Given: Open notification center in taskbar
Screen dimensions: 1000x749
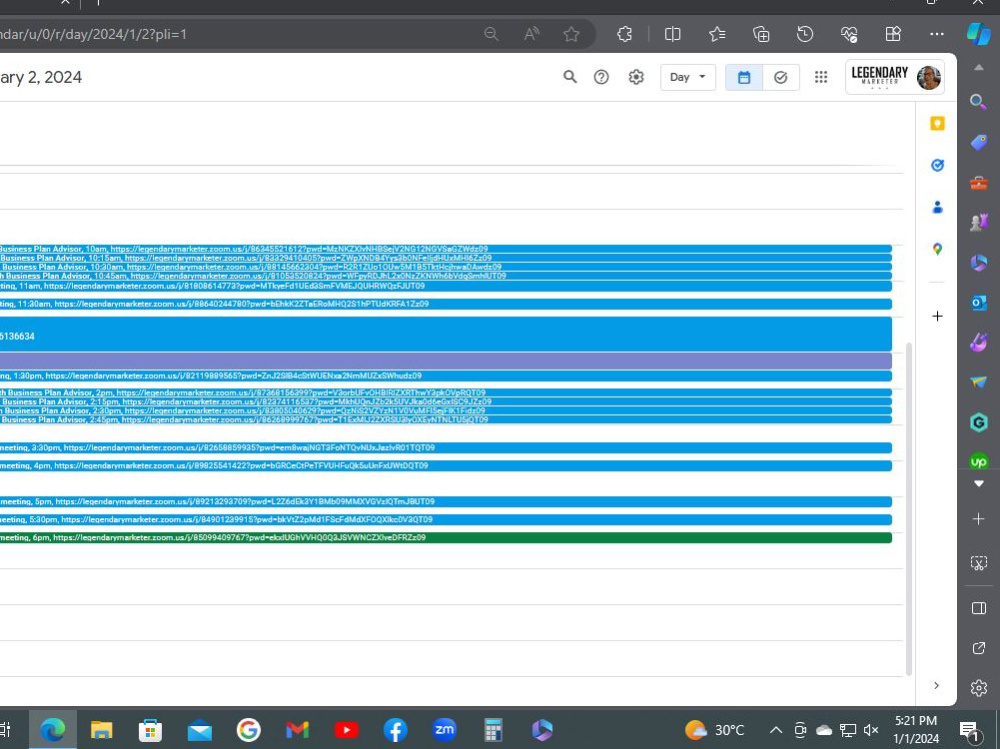Looking at the screenshot, I should click(969, 730).
